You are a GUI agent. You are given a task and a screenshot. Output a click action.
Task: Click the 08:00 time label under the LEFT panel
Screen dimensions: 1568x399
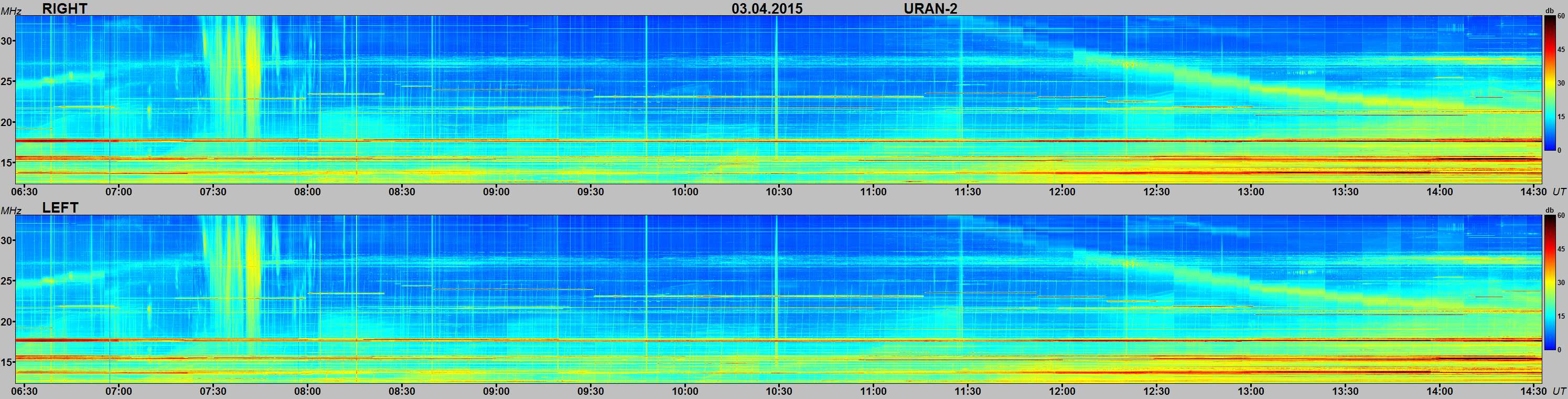coord(307,391)
